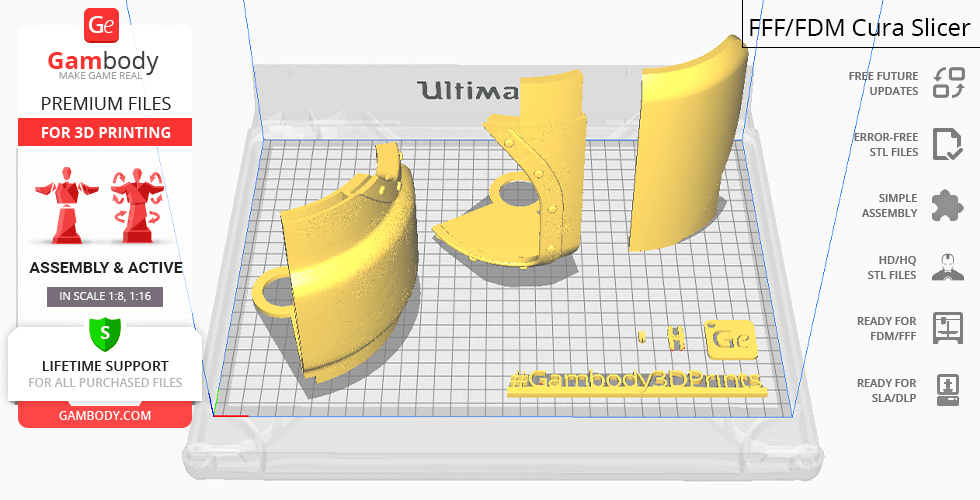The width and height of the screenshot is (980, 500).
Task: Select the small H-shaped connector model
Action: point(676,338)
